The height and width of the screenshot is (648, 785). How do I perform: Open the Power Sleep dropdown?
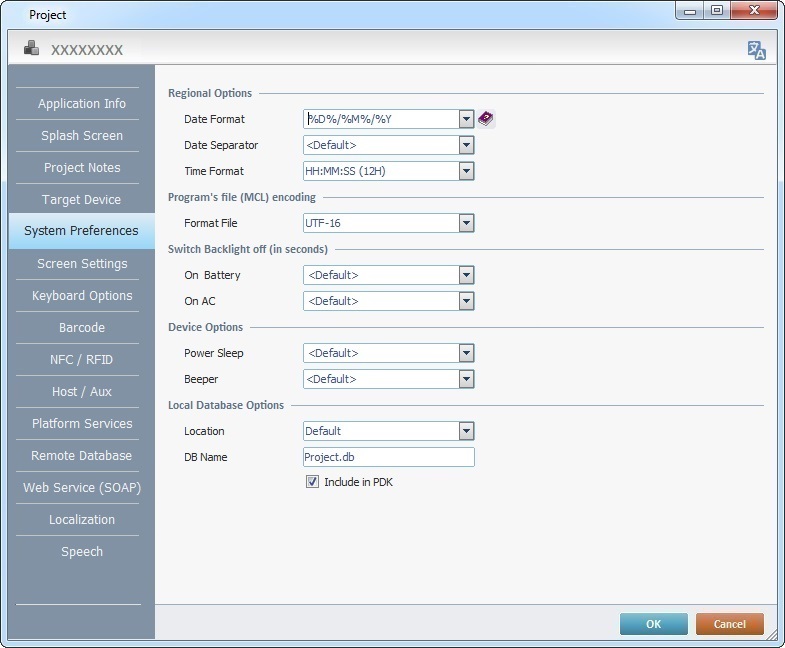[x=466, y=353]
